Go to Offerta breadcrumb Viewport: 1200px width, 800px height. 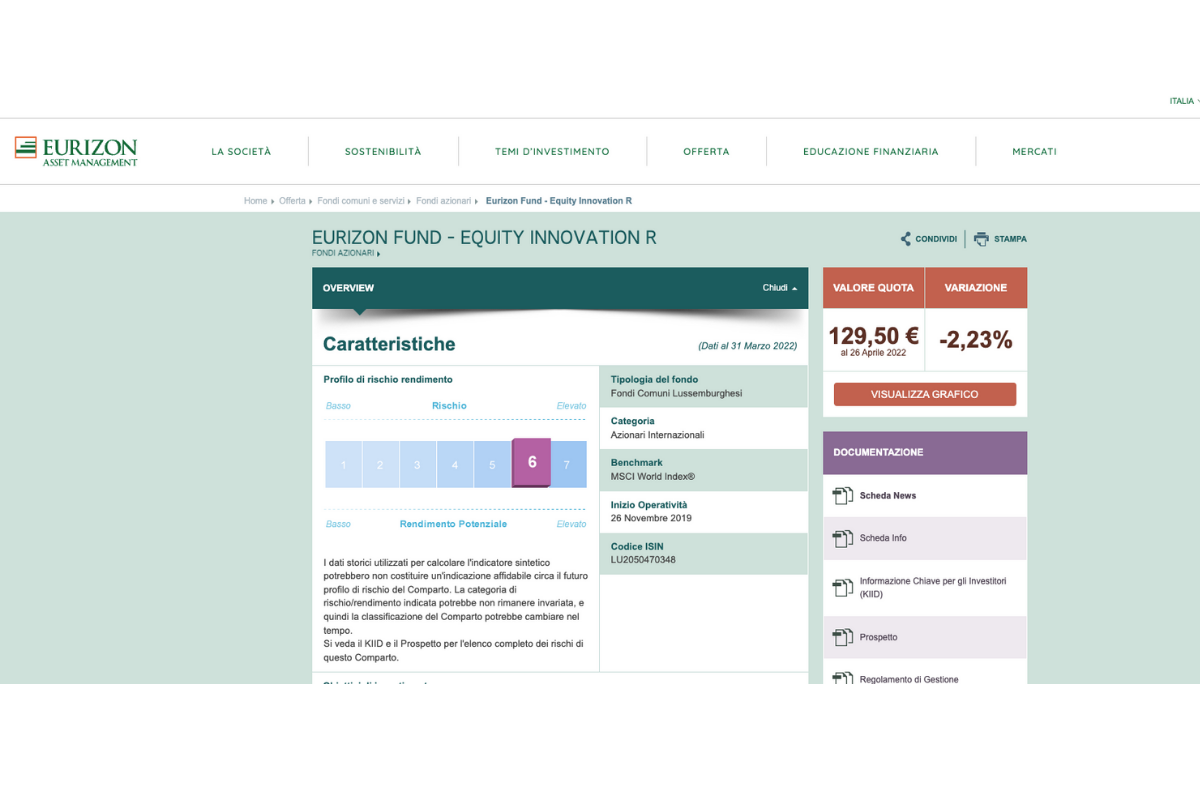292,201
